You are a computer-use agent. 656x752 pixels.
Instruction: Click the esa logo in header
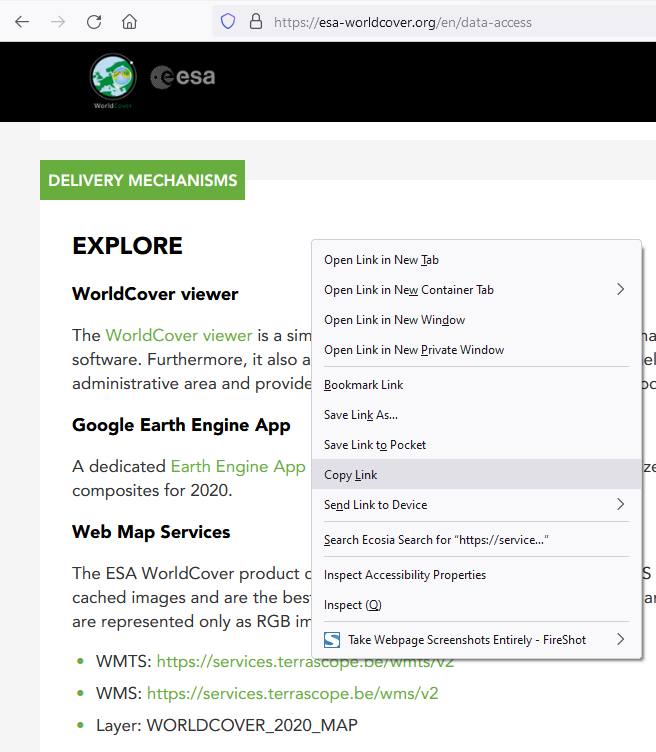pyautogui.click(x=183, y=77)
